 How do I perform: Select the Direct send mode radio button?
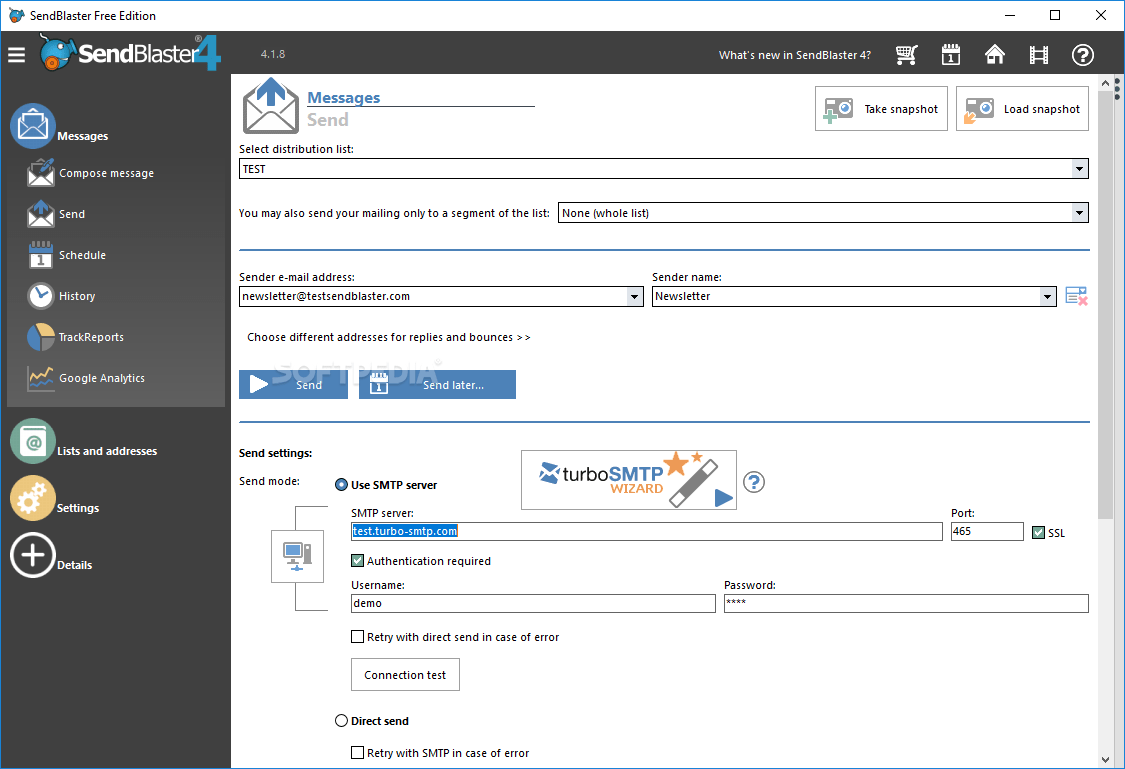click(x=341, y=720)
